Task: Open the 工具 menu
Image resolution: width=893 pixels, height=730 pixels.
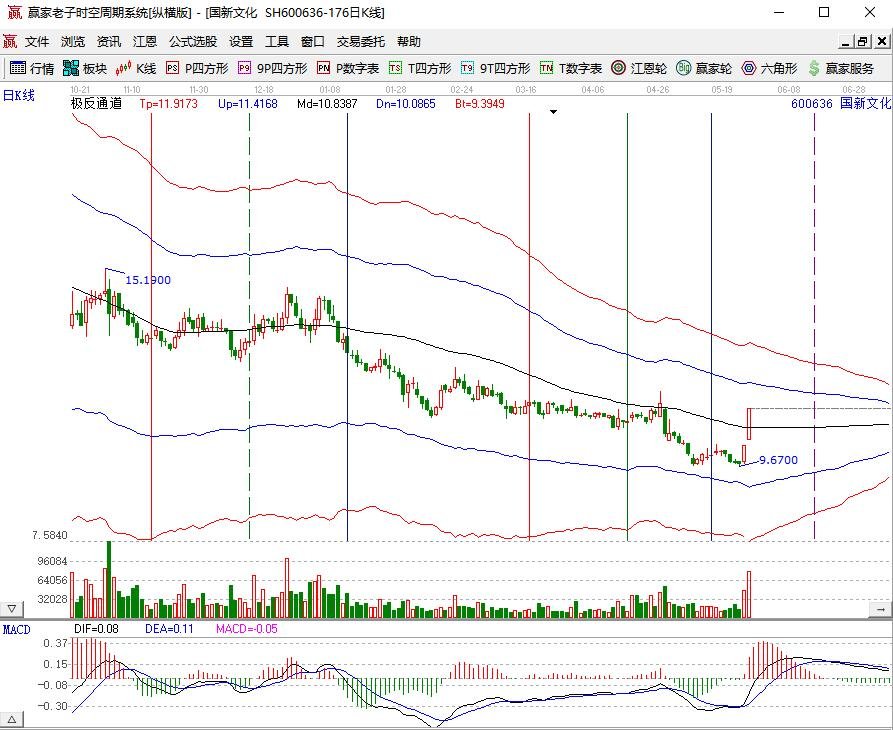Action: [x=277, y=42]
